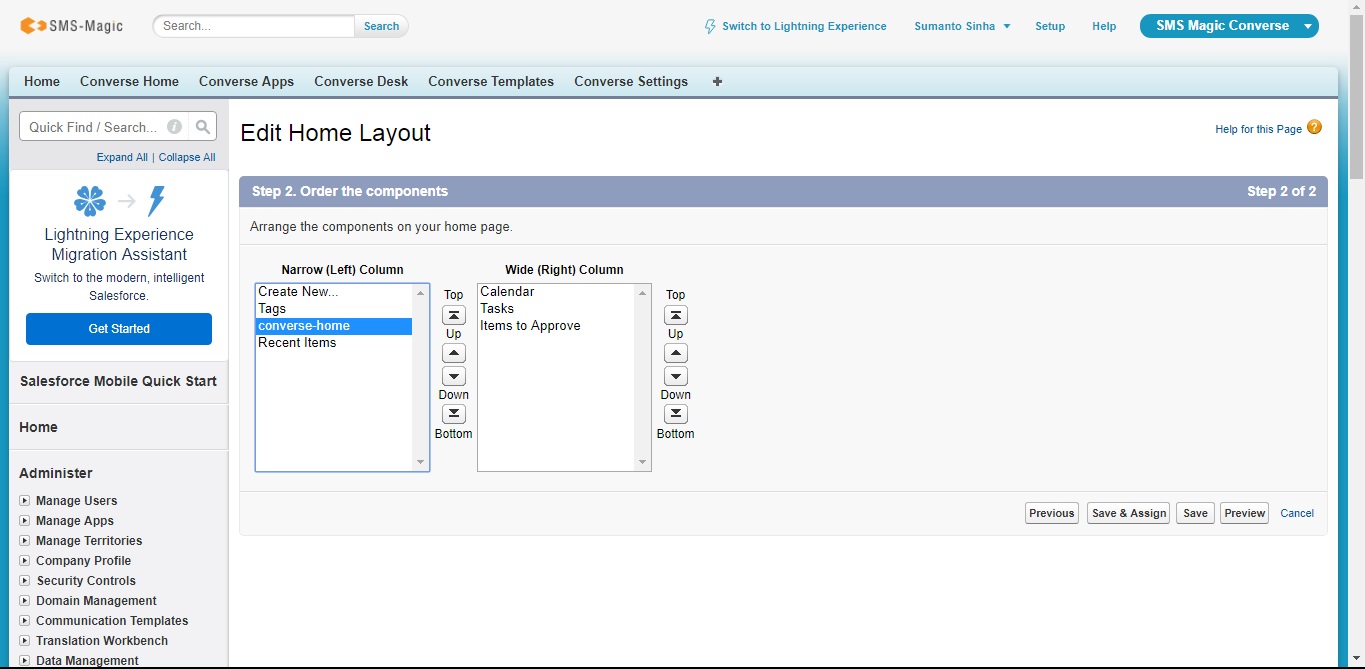The image size is (1365, 669).
Task: Select Tasks in wide column list
Action: click(556, 309)
